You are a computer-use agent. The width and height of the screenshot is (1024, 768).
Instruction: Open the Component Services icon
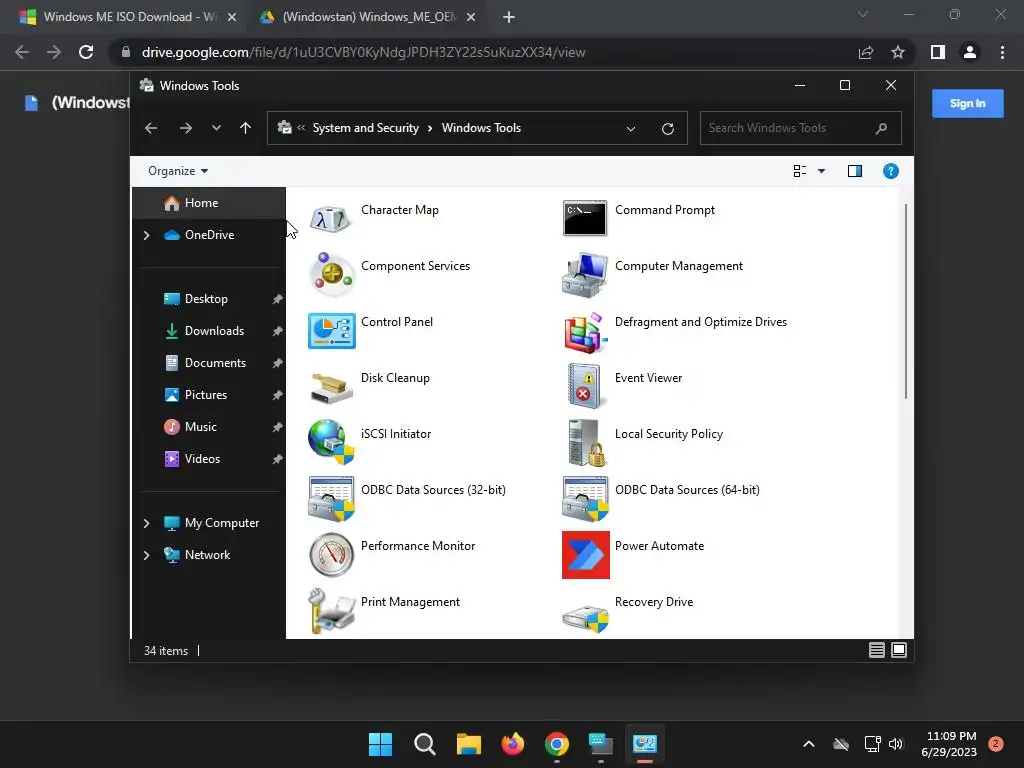(331, 274)
